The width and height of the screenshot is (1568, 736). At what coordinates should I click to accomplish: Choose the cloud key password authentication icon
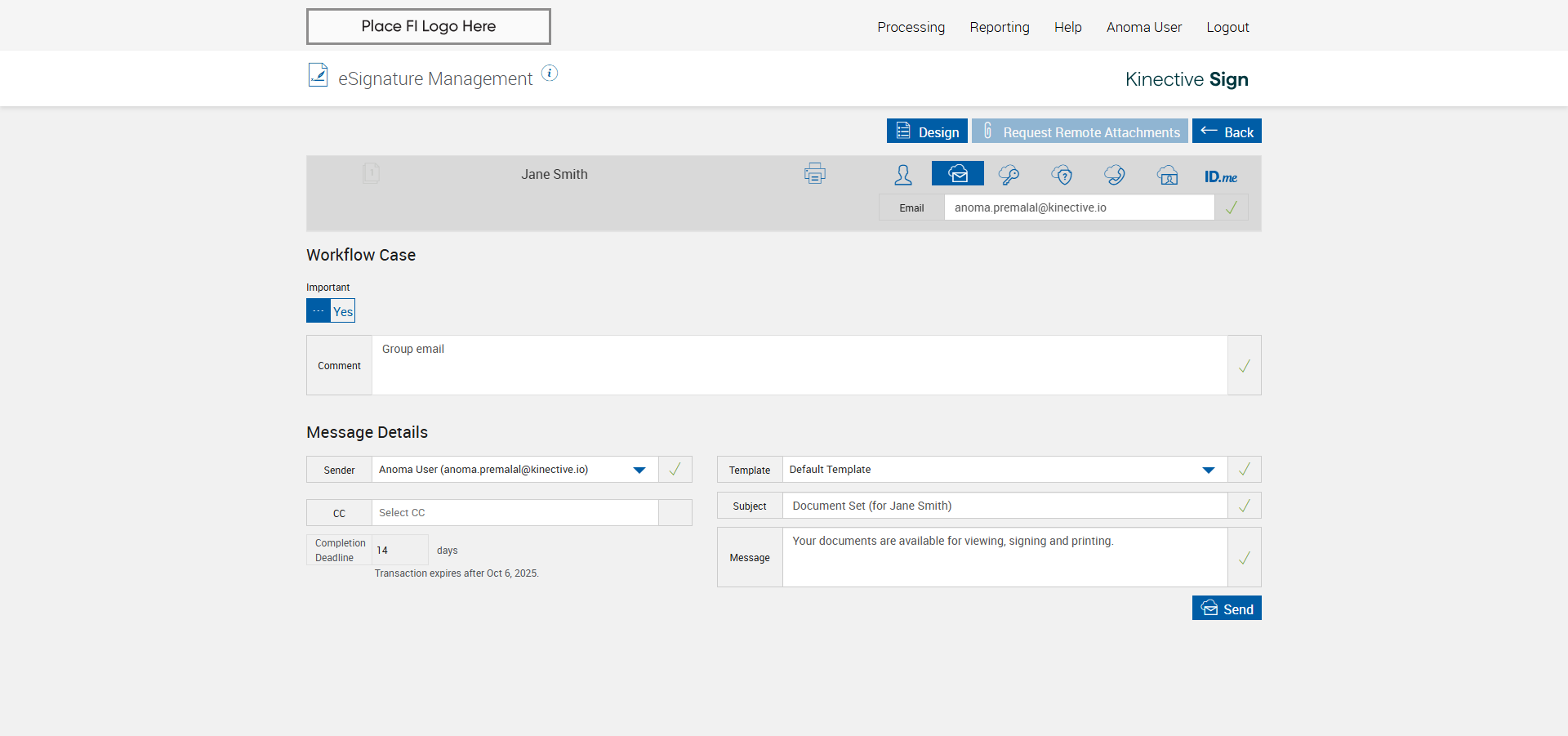(1009, 175)
